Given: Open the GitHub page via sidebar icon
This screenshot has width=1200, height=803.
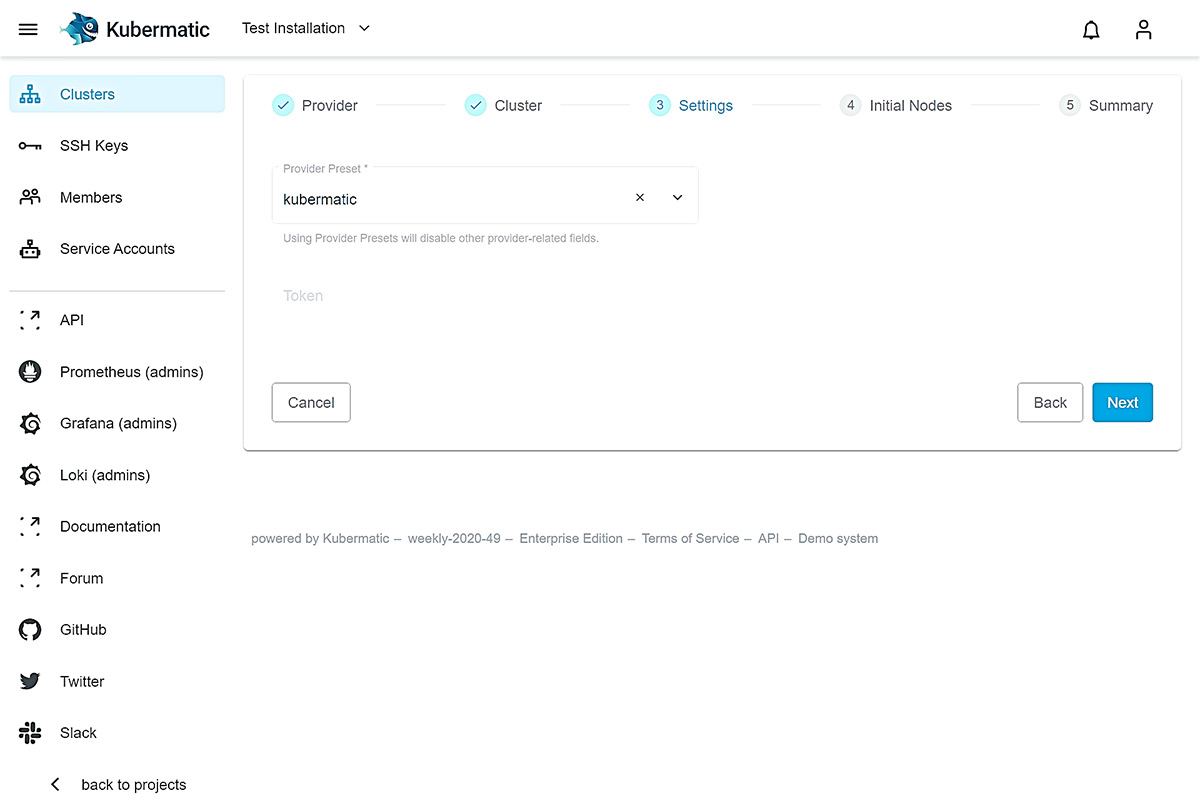Looking at the screenshot, I should 30,629.
